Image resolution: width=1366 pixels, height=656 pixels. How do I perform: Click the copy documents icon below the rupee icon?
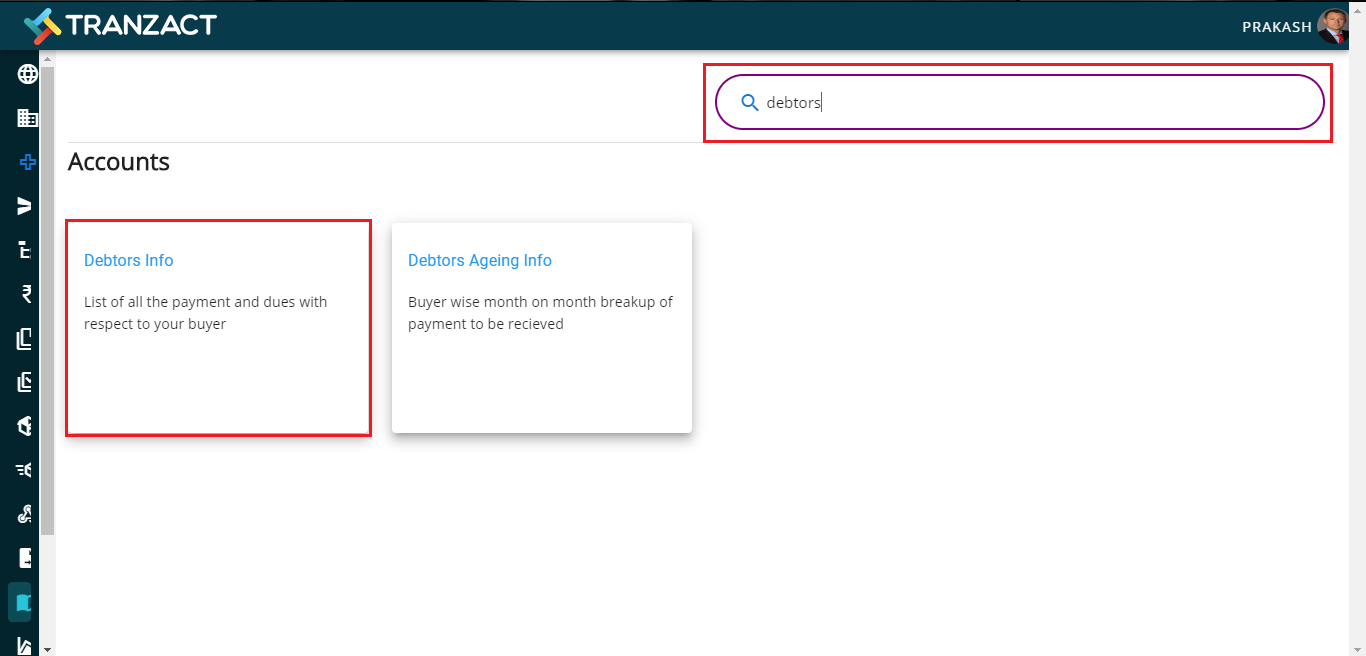coord(26,339)
